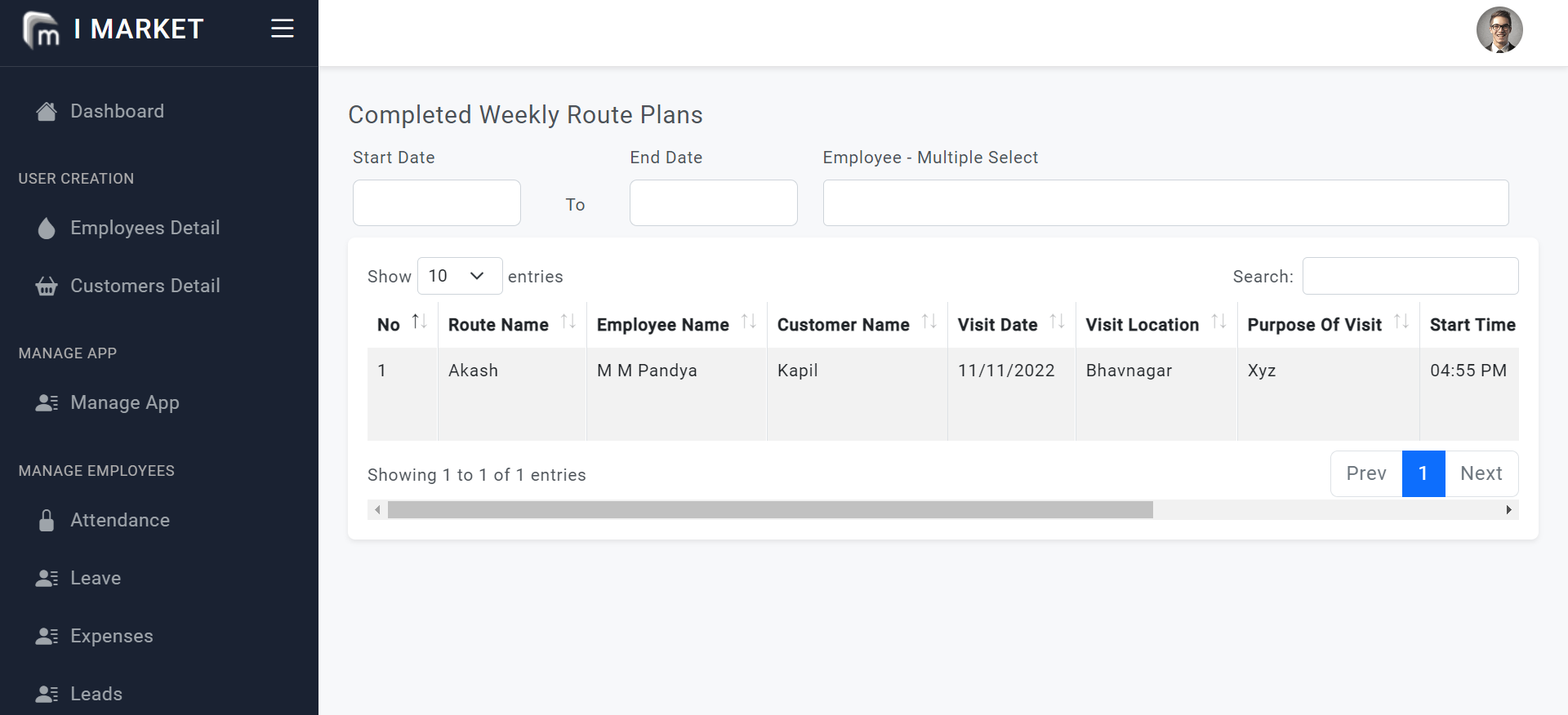Click the Leads sidebar icon

click(x=47, y=695)
